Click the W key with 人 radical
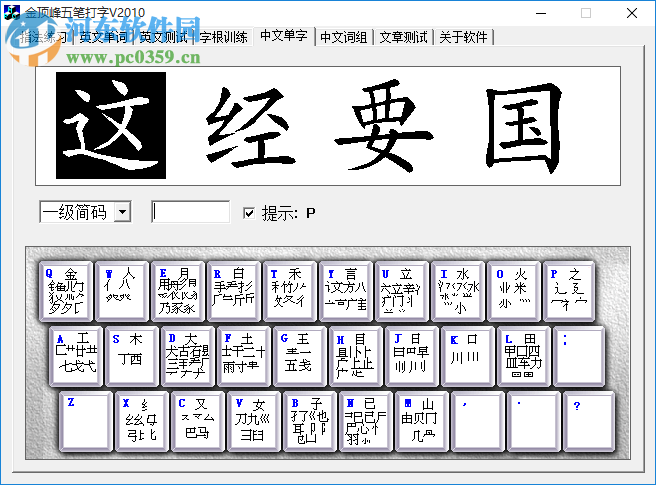This screenshot has width=656, height=485. coord(122,291)
